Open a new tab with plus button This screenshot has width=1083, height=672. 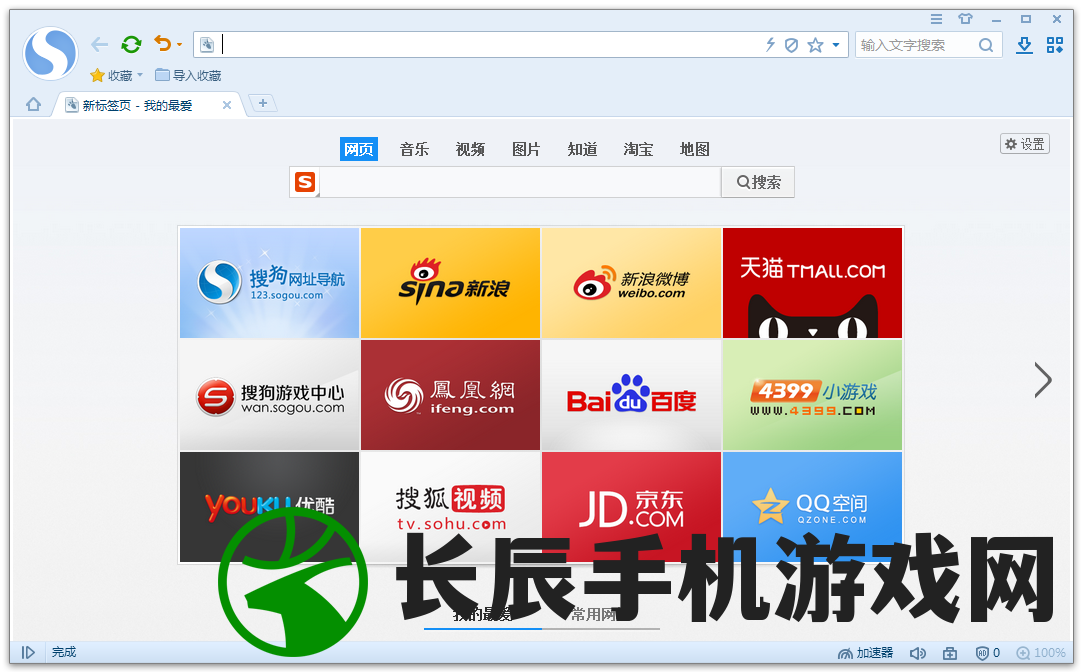pos(262,103)
